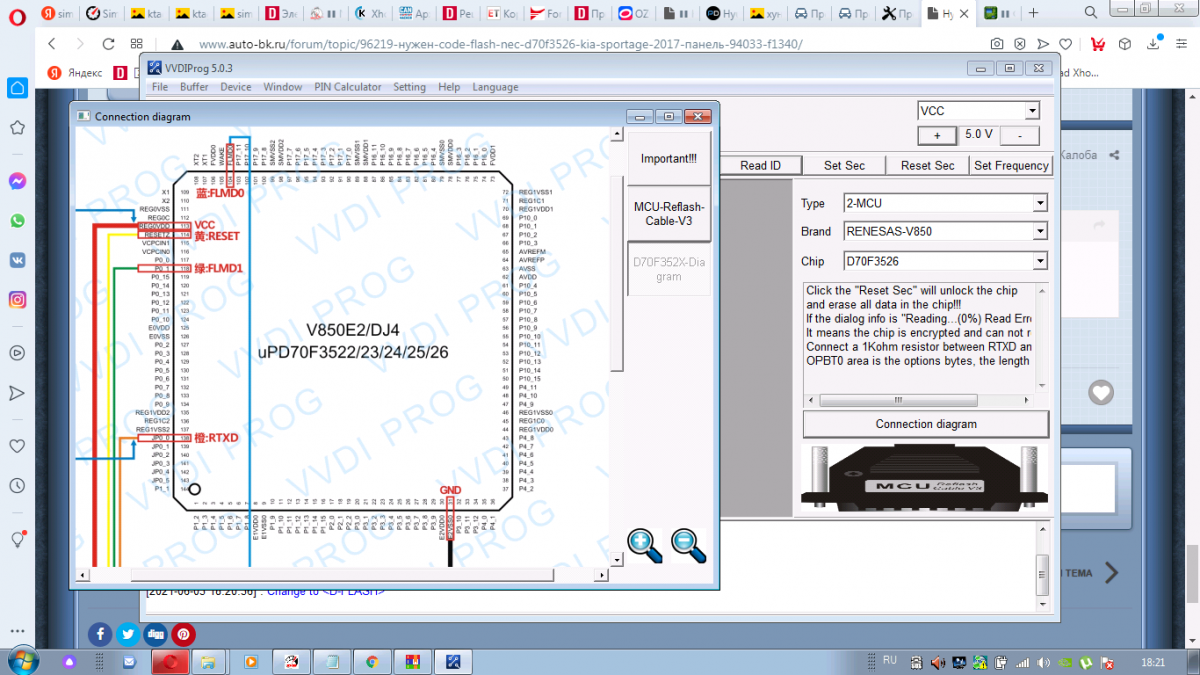Increase voltage with the plus button
This screenshot has width=1200, height=675.
(x=937, y=135)
